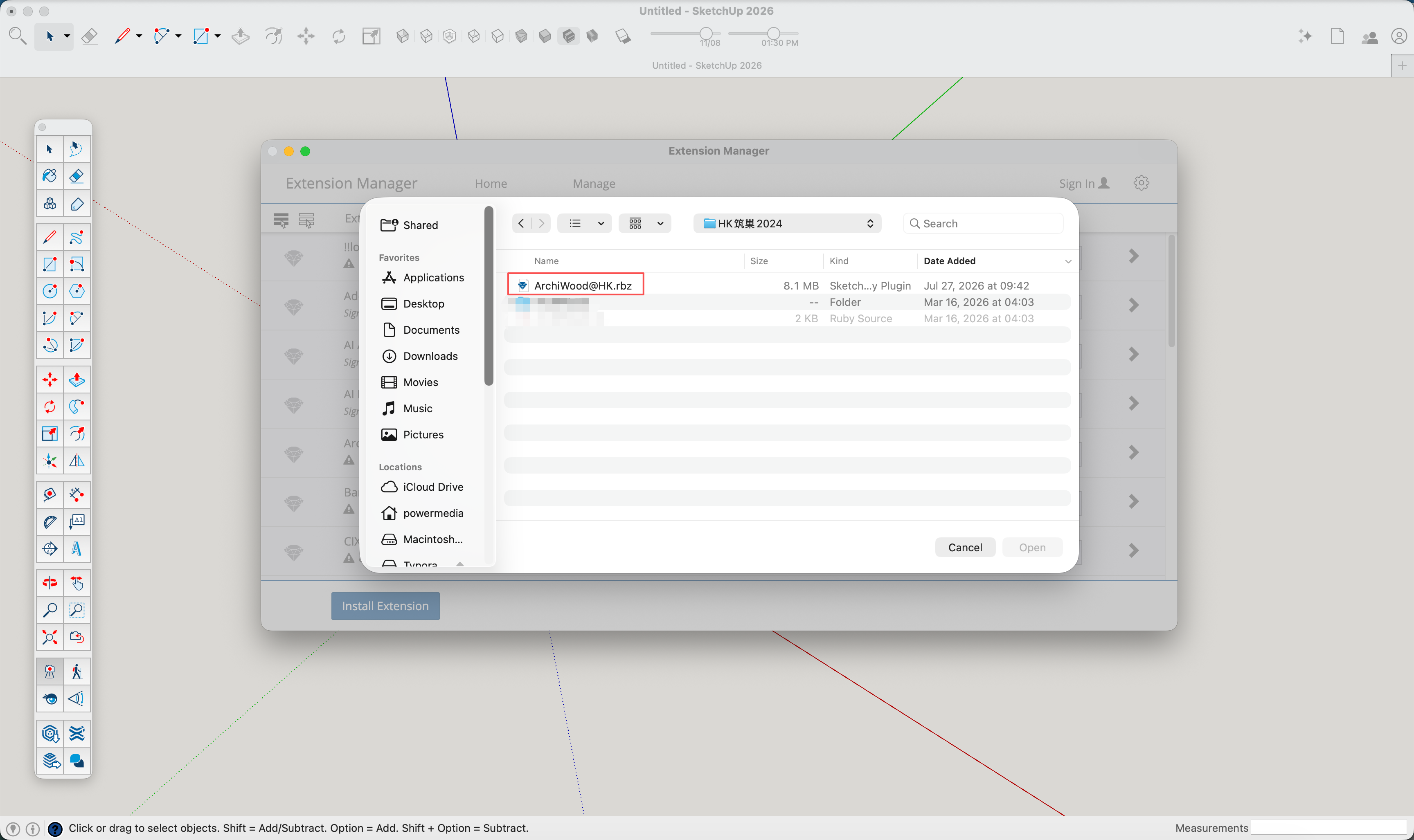
Task: Select the 3D Text tool icon
Action: click(77, 548)
